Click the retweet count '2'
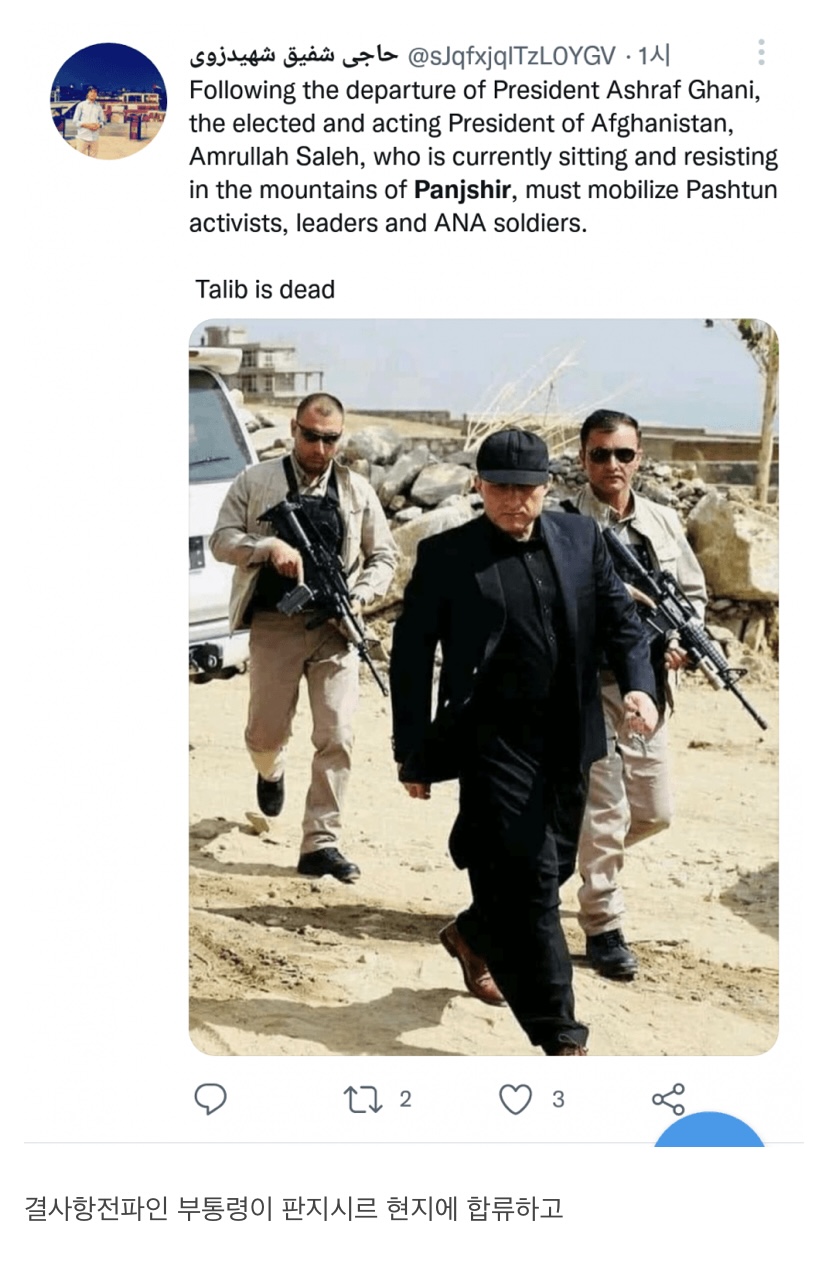The width and height of the screenshot is (828, 1267). click(405, 1099)
